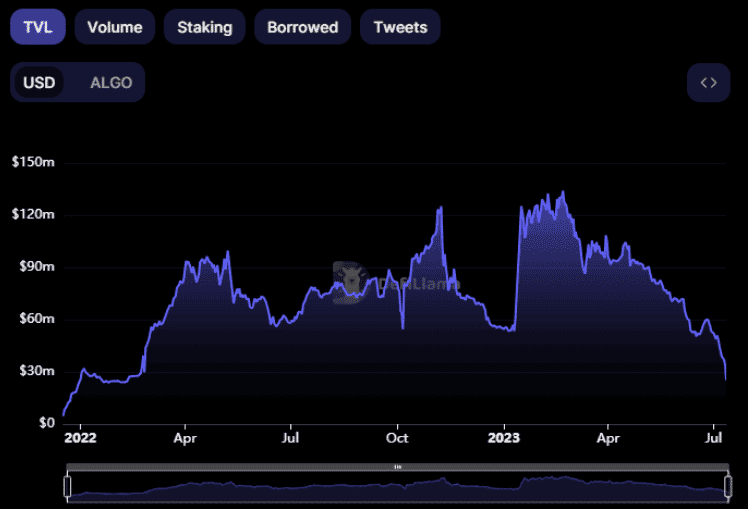748x509 pixels.
Task: Show the Volume chart
Action: pos(114,27)
